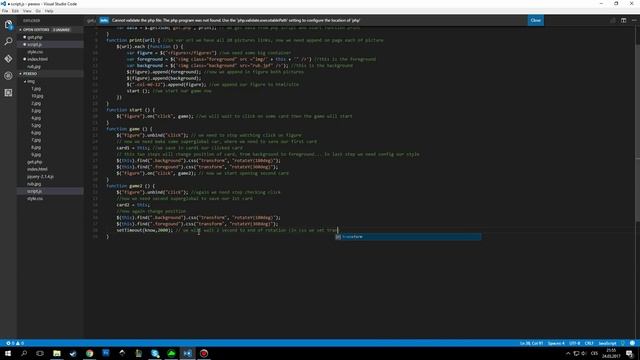
Task: Open Windows Start menu
Action: tap(8, 353)
